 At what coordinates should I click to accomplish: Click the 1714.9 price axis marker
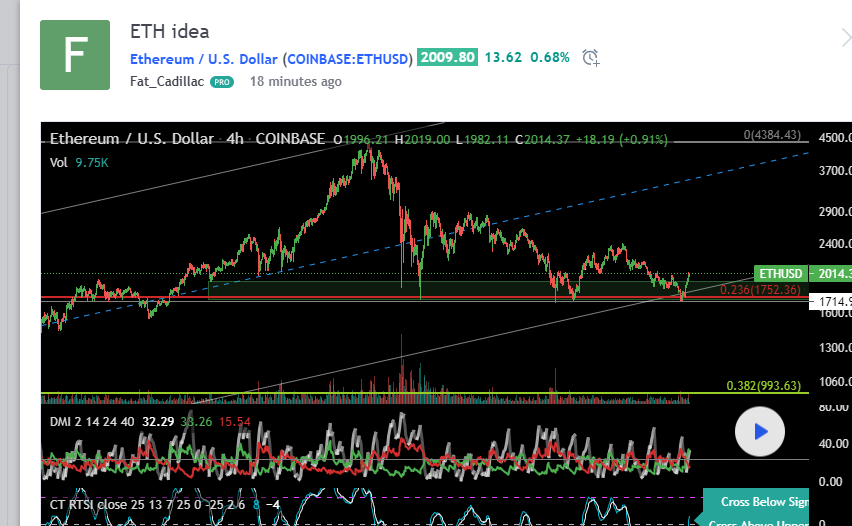click(x=833, y=301)
